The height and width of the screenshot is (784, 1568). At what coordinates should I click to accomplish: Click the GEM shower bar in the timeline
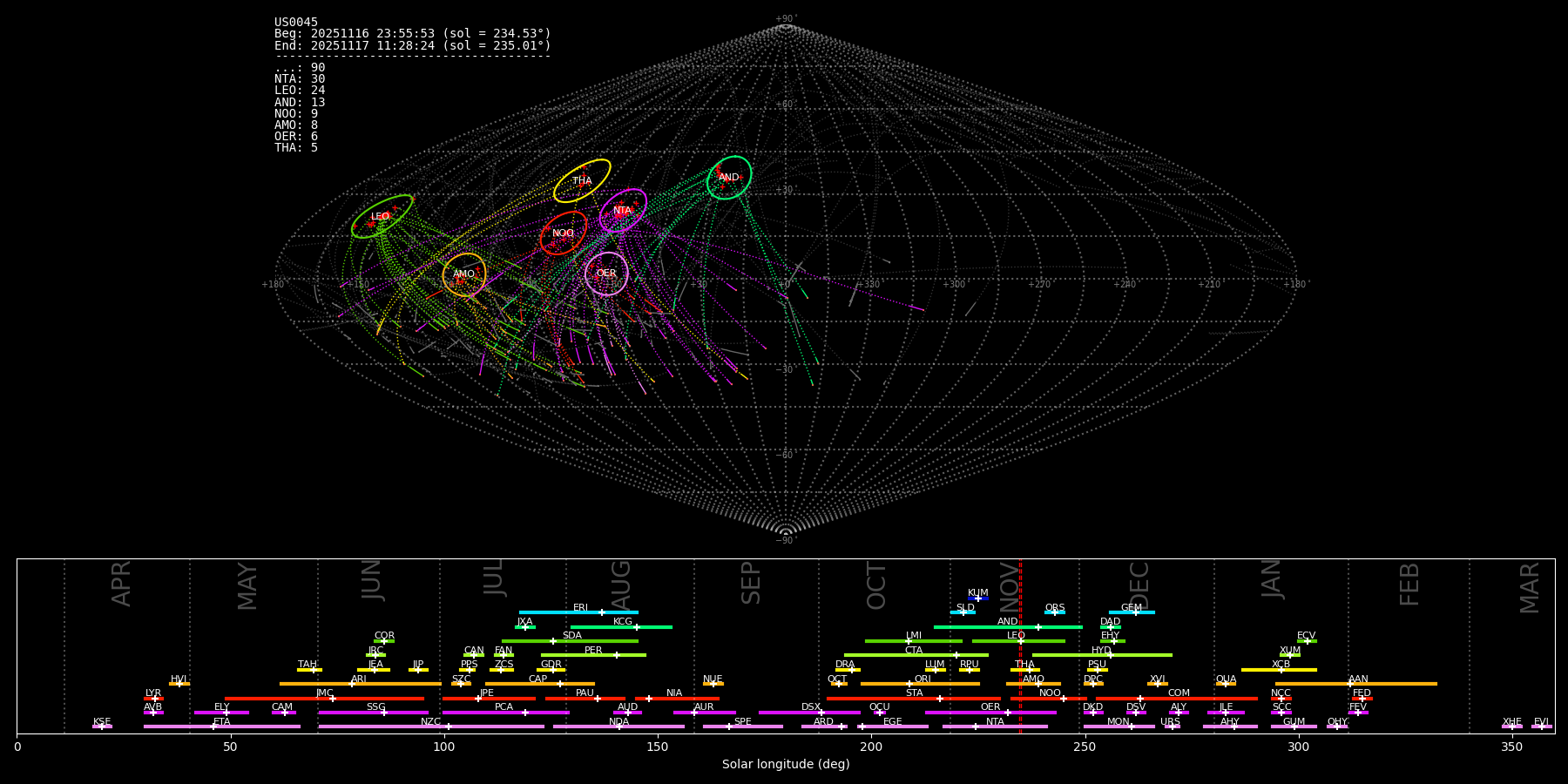pos(1132,612)
